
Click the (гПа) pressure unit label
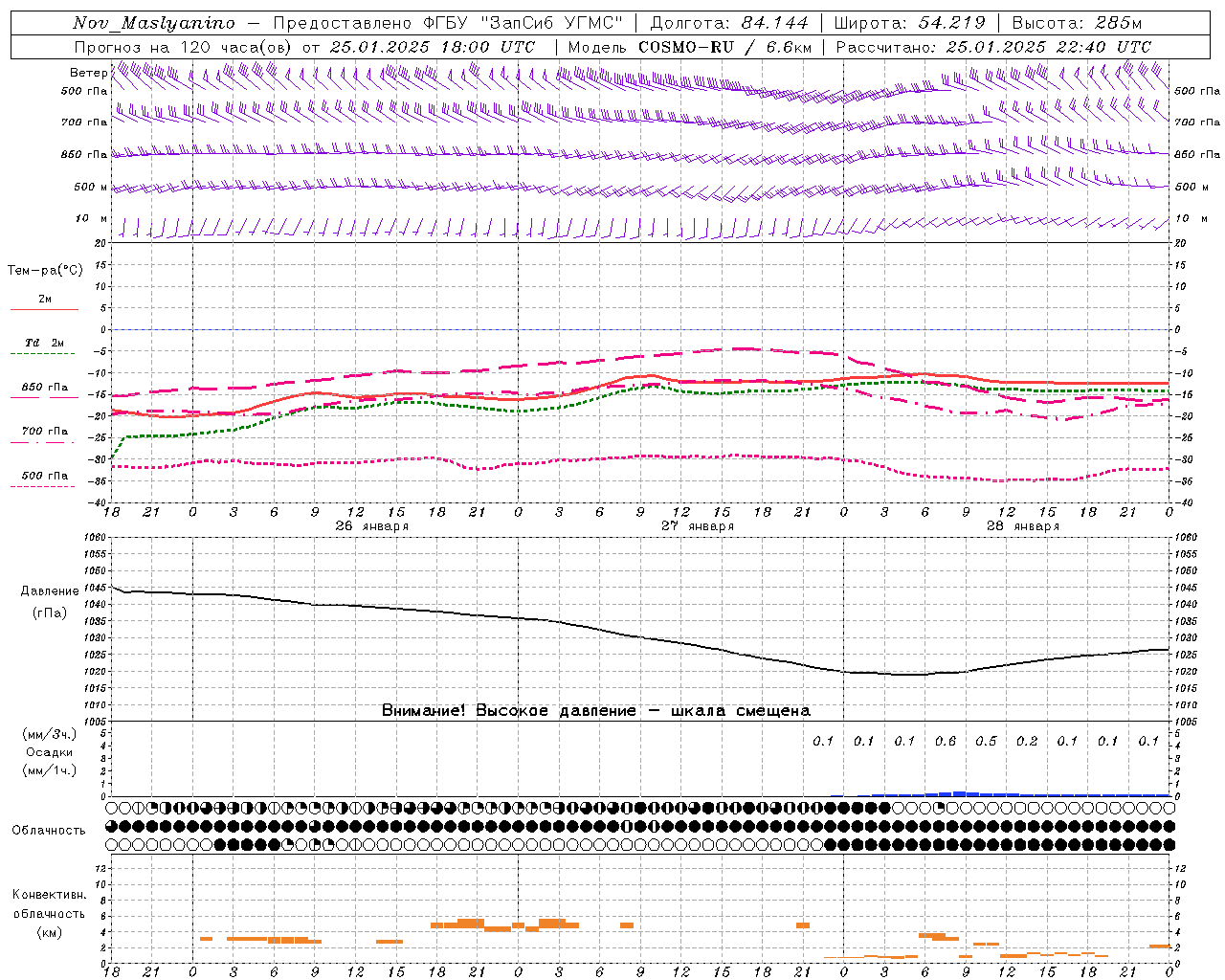(x=48, y=612)
